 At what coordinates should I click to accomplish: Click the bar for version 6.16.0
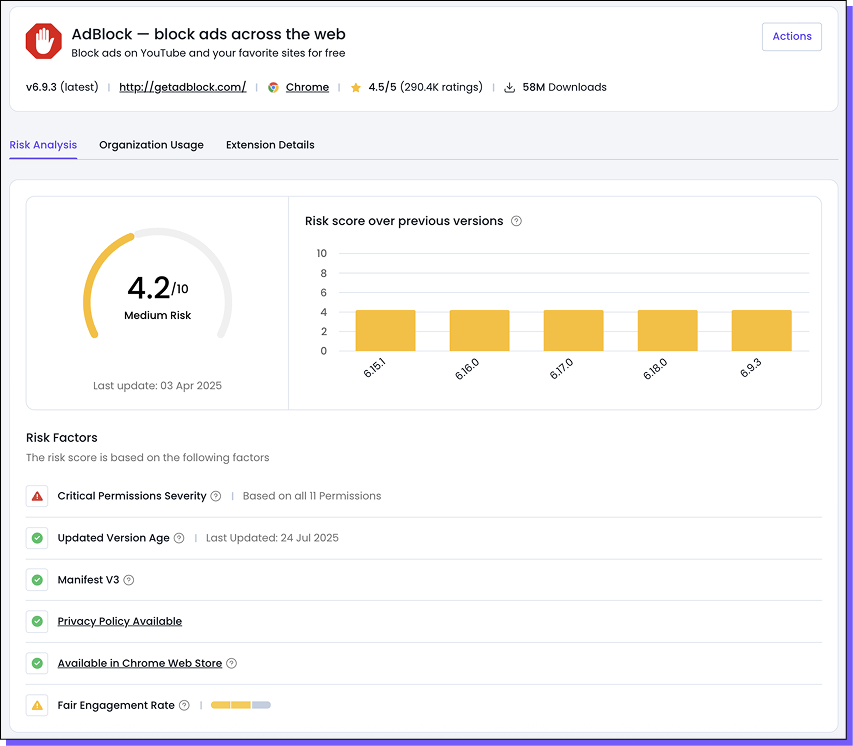(x=479, y=330)
